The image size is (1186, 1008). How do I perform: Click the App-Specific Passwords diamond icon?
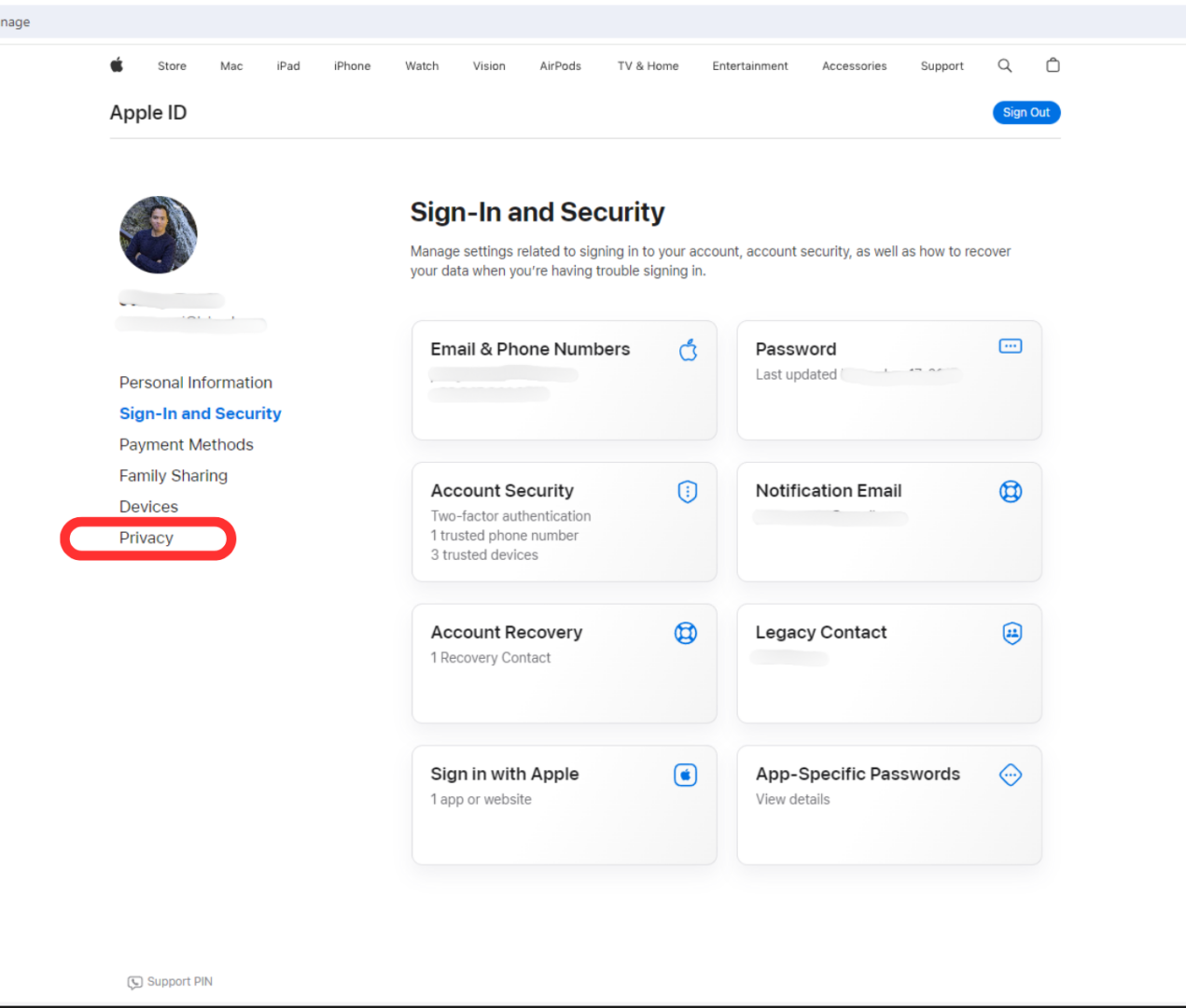pyautogui.click(x=1011, y=775)
